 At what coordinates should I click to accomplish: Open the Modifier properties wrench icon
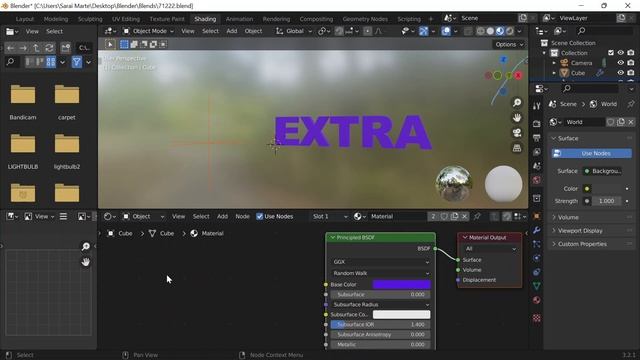tap(537, 230)
